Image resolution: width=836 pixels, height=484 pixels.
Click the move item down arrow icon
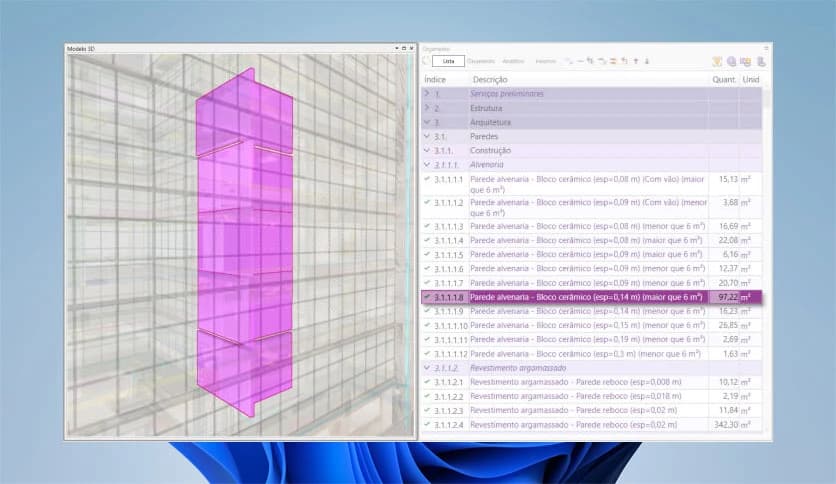(647, 61)
